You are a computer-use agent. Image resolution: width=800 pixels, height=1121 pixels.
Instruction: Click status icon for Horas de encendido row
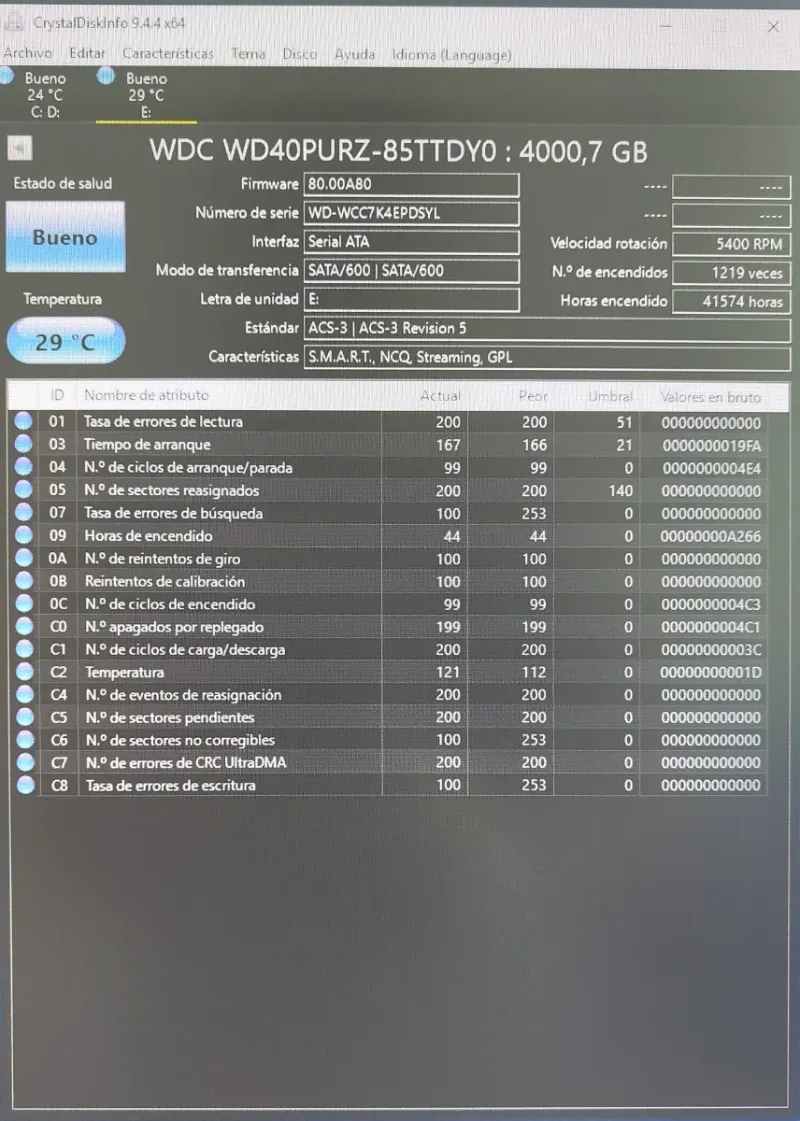point(24,535)
